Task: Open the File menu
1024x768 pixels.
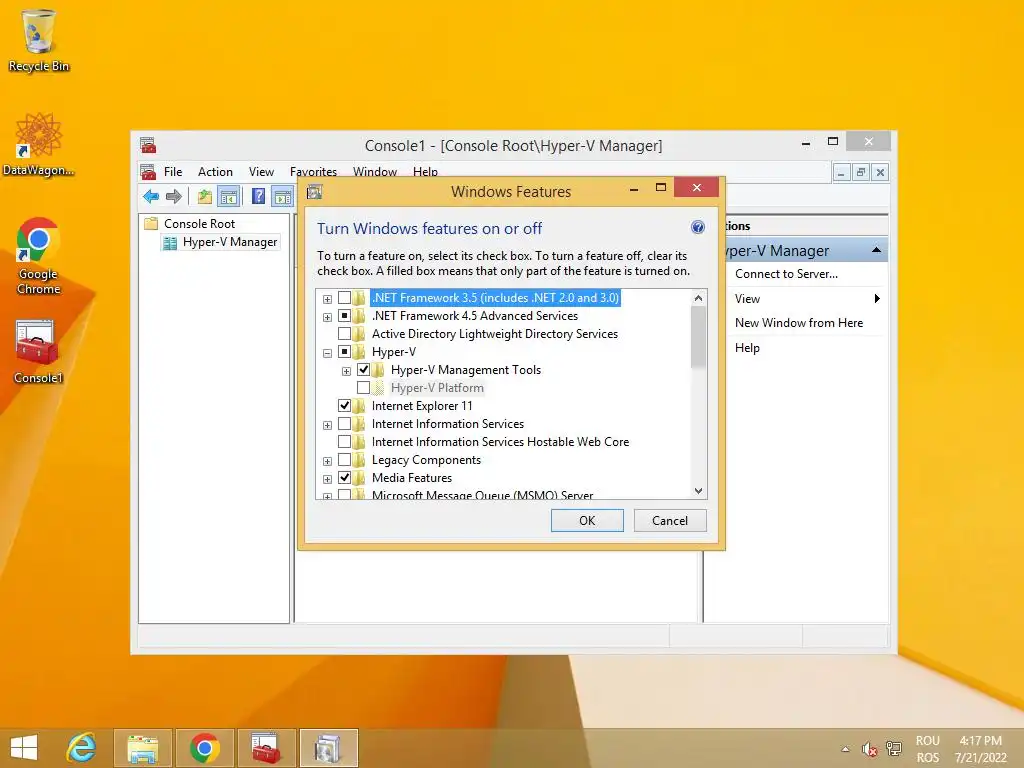Action: [x=173, y=172]
